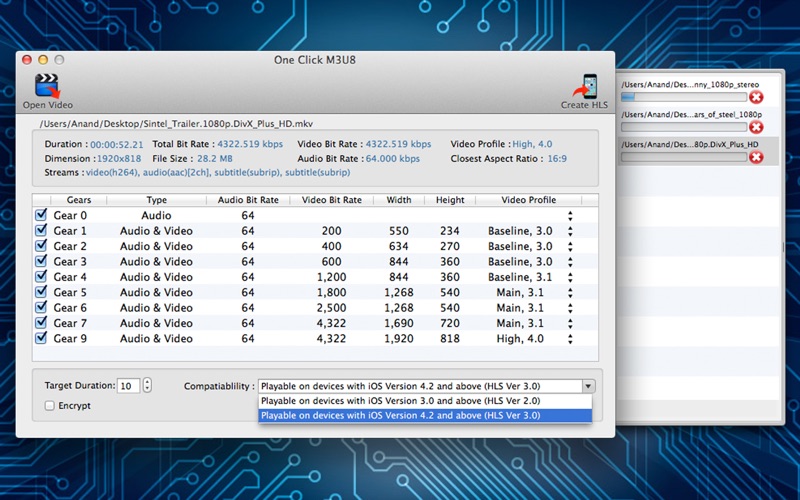Open Gear 1 Baseline 3.0 profile selector
Viewport: 800px width, 500px height.
570,231
